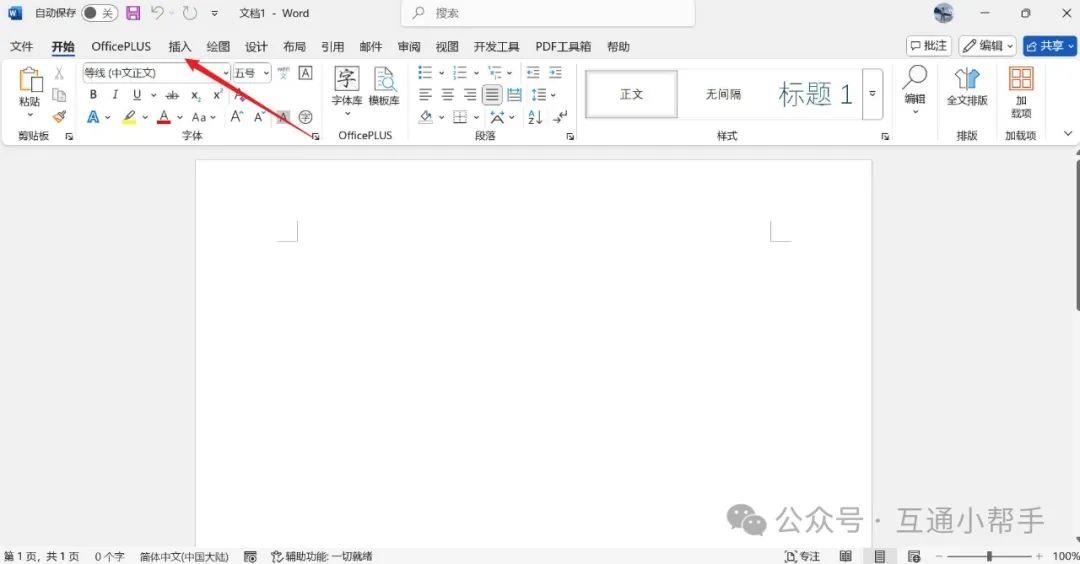This screenshot has height=564, width=1080.
Task: Align text to the right
Action: coord(470,95)
